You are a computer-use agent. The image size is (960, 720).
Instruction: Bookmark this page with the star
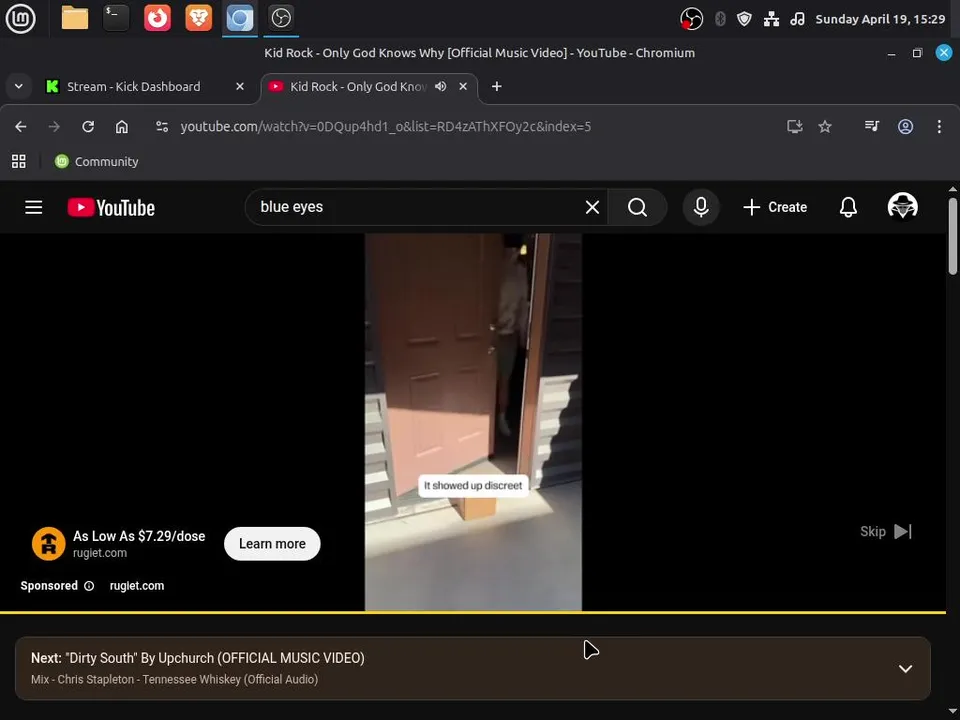(x=825, y=127)
